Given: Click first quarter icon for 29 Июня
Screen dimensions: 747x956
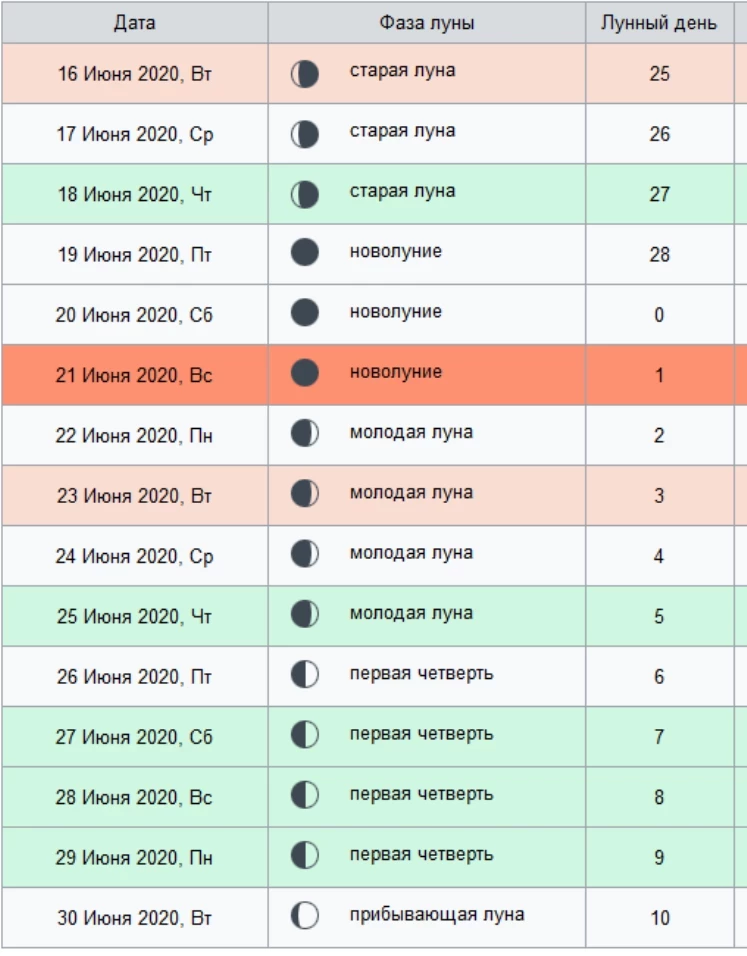Looking at the screenshot, I should [305, 855].
